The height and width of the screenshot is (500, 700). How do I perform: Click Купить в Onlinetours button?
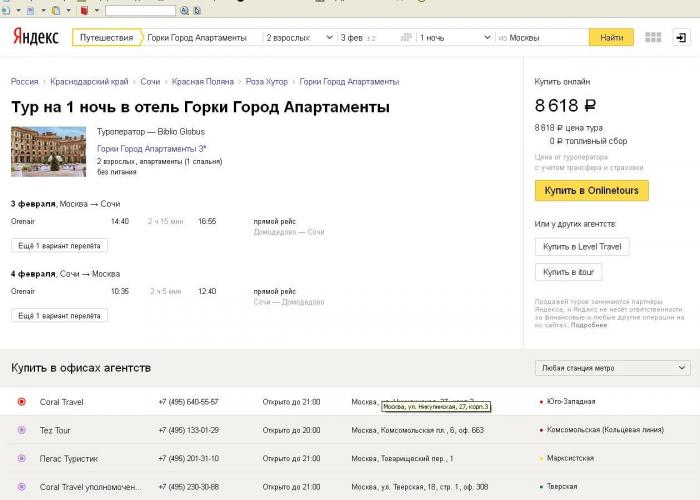click(x=592, y=191)
